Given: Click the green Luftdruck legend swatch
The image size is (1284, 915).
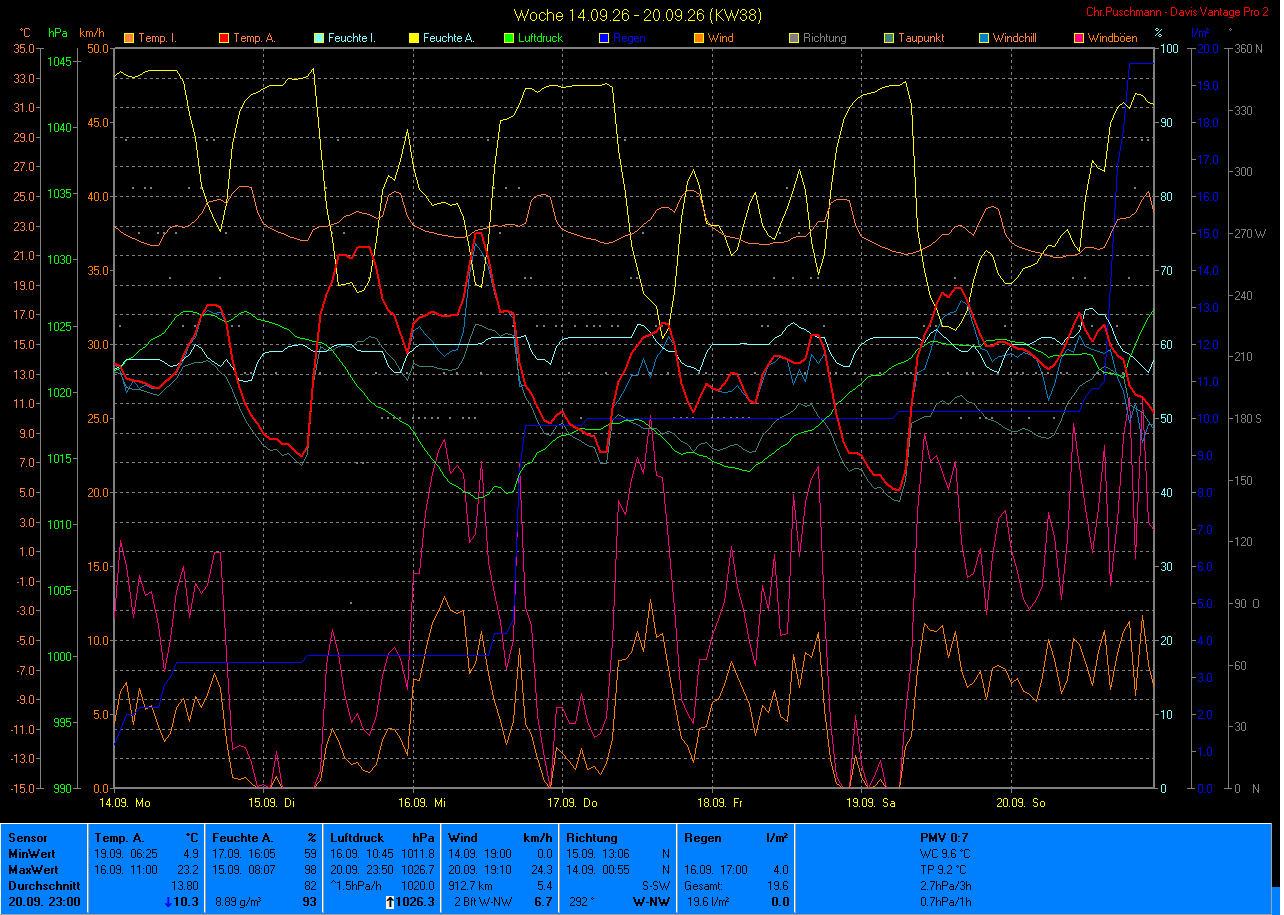Looking at the screenshot, I should [508, 39].
